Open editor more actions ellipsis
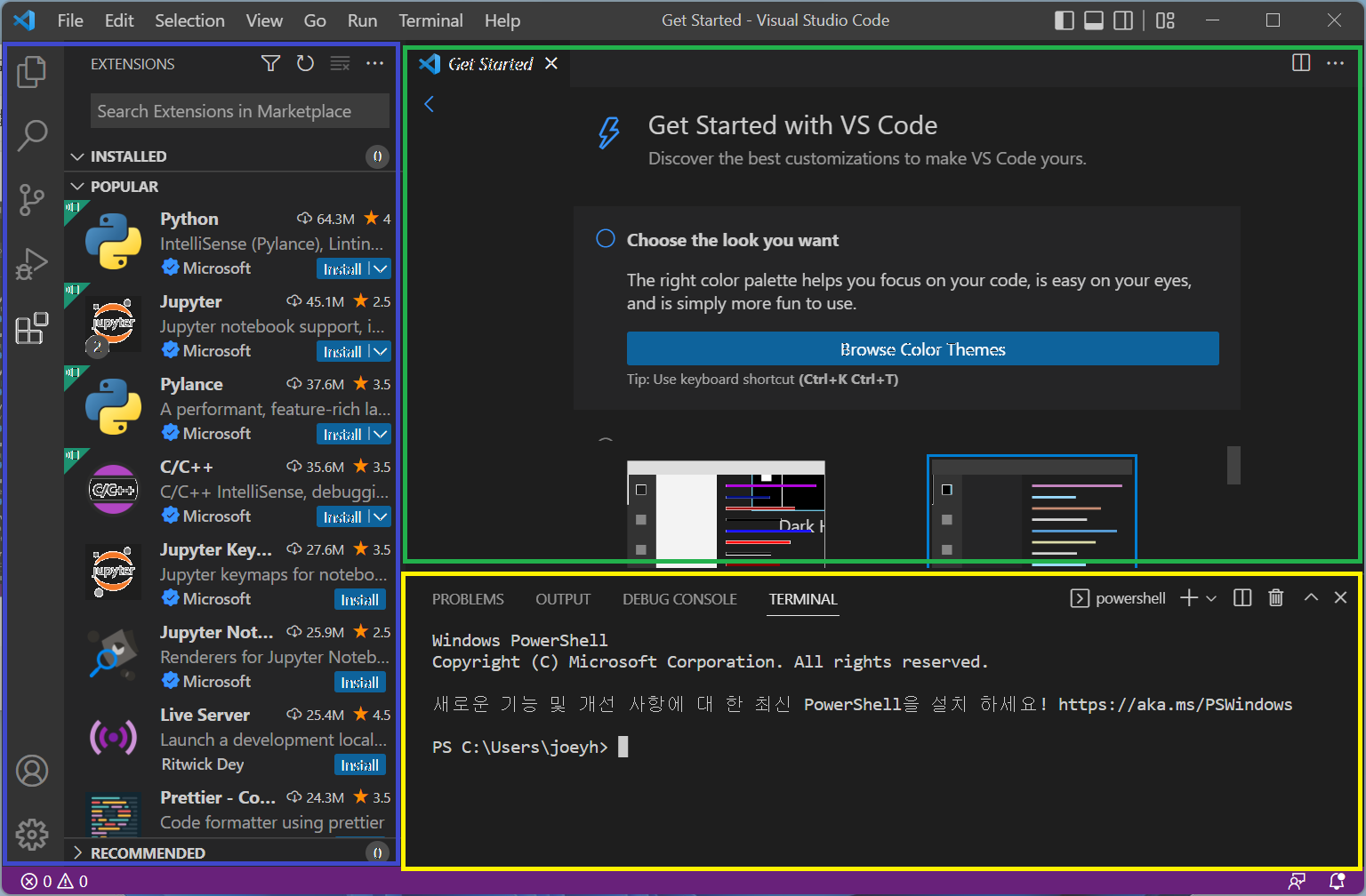The image size is (1366, 896). (x=1335, y=63)
